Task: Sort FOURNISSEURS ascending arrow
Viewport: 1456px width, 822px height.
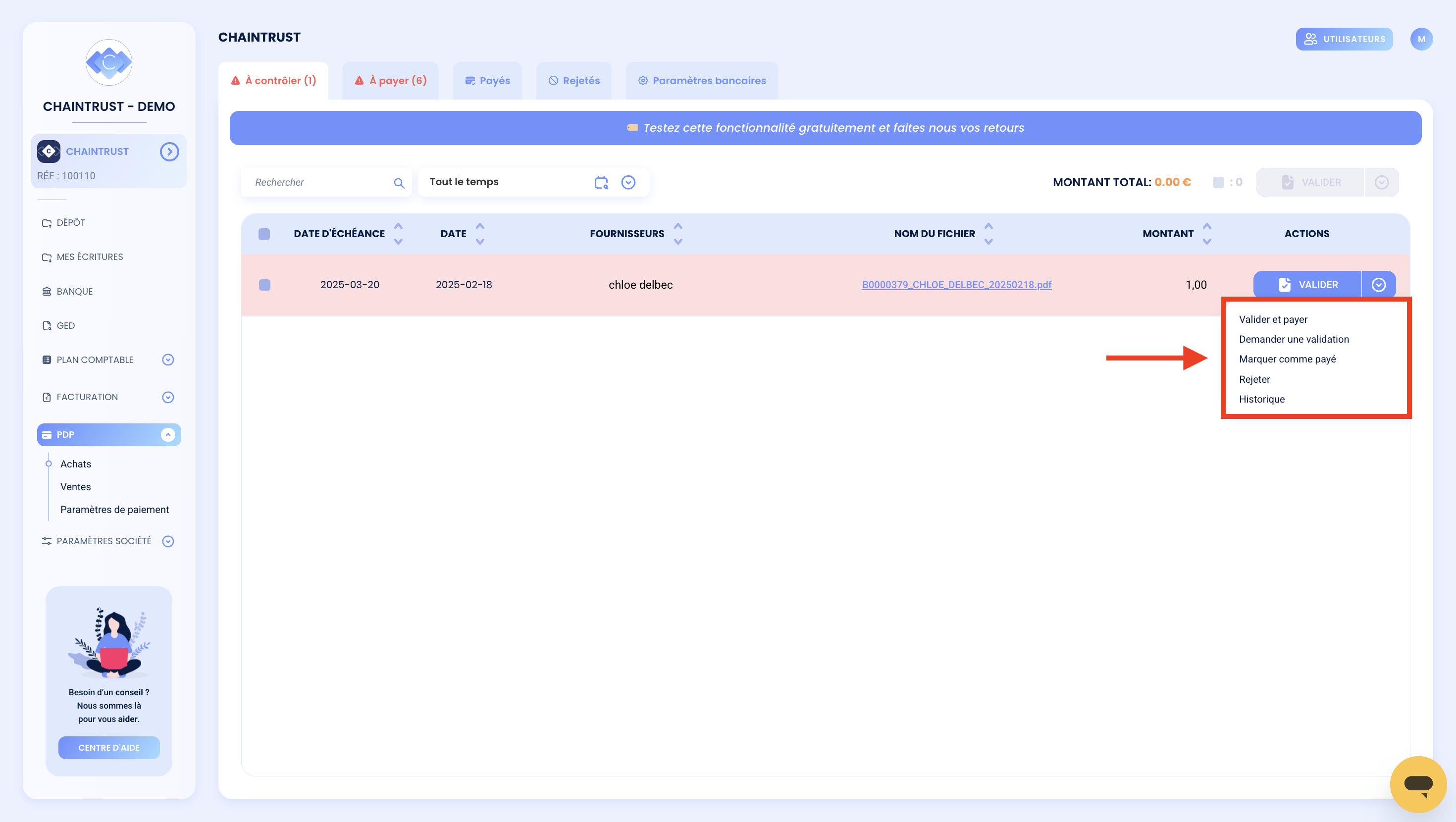Action: (677, 226)
